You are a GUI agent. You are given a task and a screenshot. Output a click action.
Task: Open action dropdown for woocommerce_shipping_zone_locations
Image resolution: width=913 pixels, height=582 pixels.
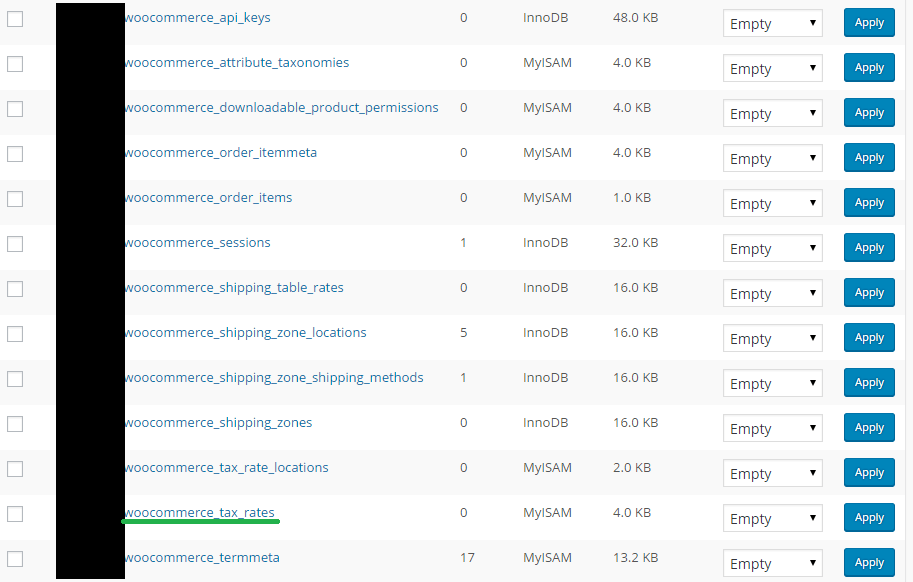point(773,338)
